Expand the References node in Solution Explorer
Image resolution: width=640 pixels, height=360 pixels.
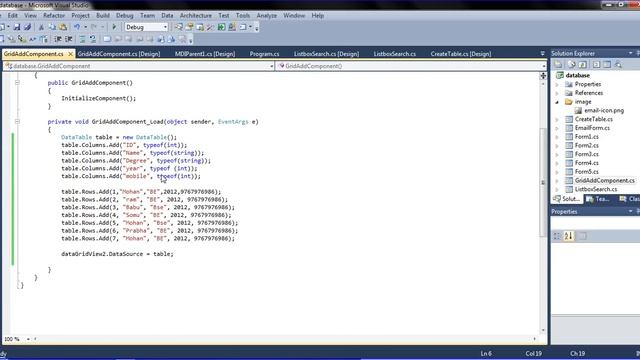pyautogui.click(x=557, y=93)
